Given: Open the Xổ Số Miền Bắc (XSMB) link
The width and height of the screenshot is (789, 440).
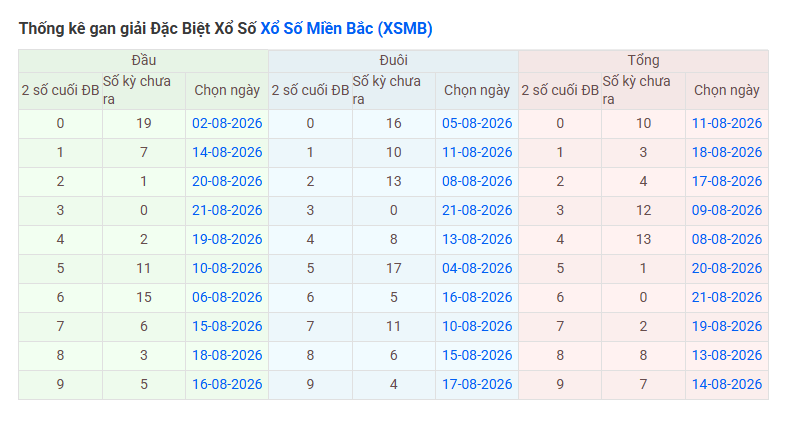Looking at the screenshot, I should pyautogui.click(x=346, y=28).
